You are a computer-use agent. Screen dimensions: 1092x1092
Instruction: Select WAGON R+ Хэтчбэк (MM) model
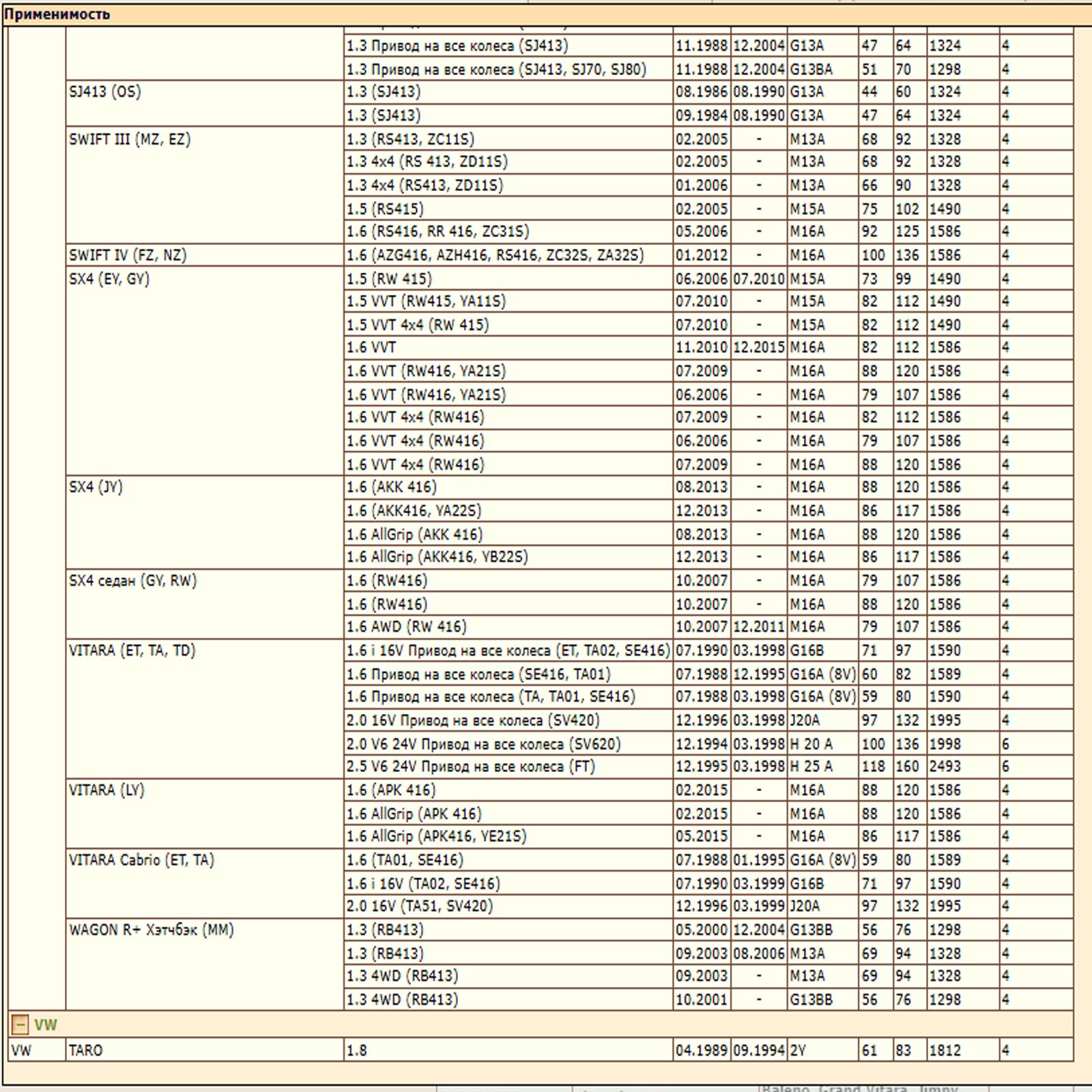pyautogui.click(x=151, y=930)
